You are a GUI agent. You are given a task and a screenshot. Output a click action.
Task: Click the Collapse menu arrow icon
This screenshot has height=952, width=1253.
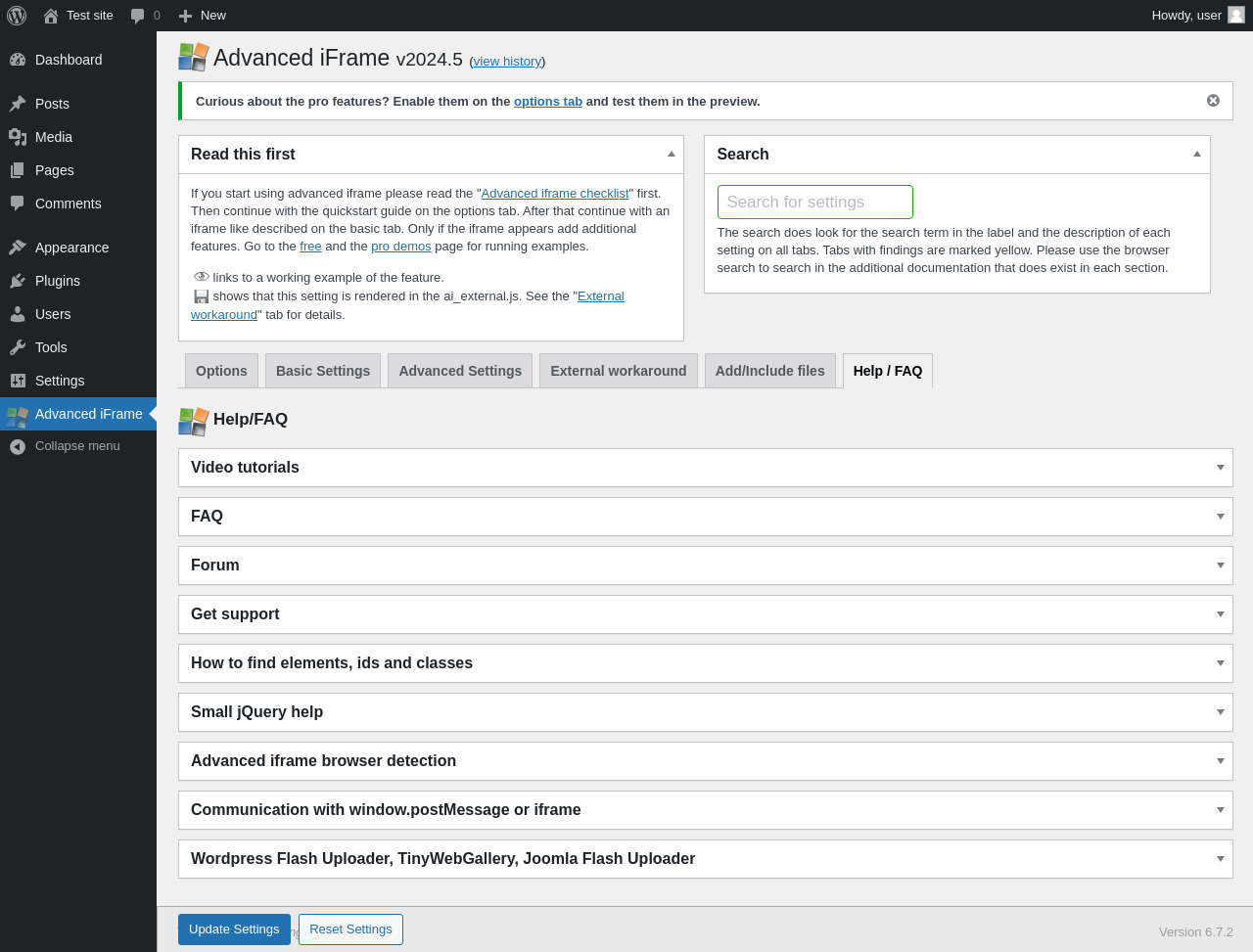click(x=18, y=446)
